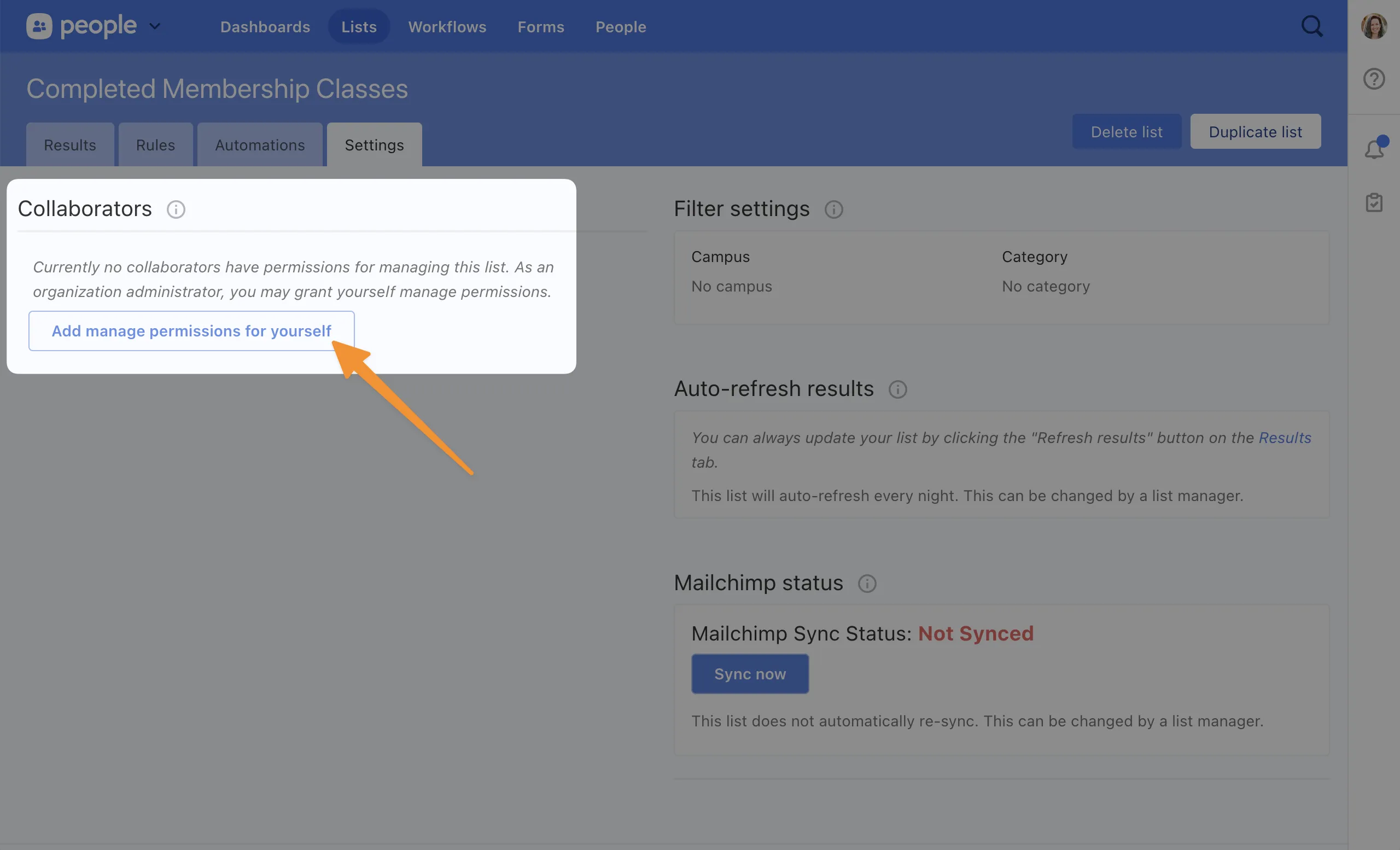Click info icon beside Mailchimp status
1400x850 pixels.
click(x=866, y=584)
